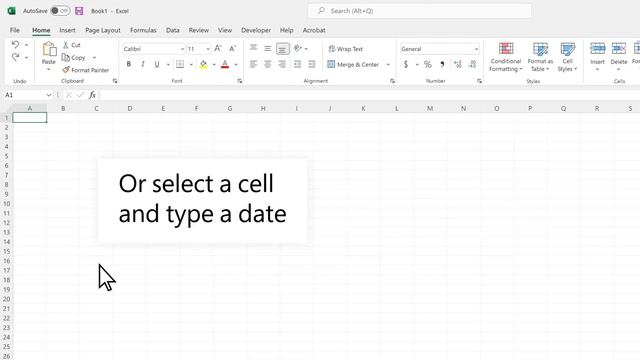Increase font size with larger A icon
The width and height of the screenshot is (640, 360).
click(x=218, y=49)
